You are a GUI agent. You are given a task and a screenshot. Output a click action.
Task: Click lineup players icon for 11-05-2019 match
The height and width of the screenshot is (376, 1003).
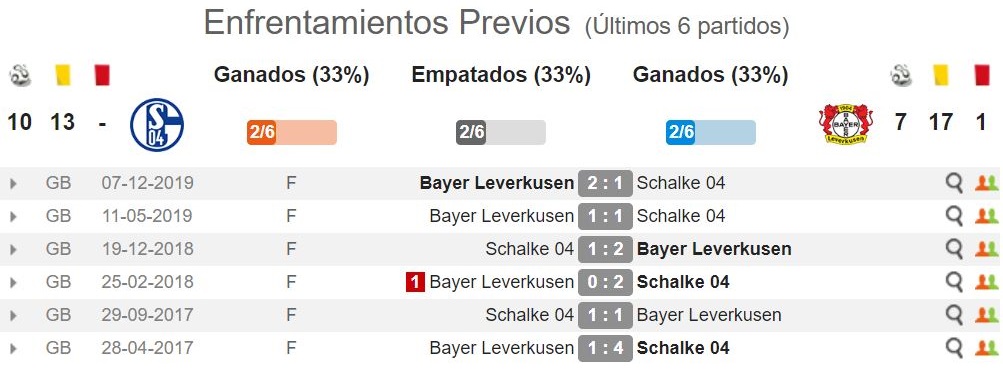coord(986,217)
